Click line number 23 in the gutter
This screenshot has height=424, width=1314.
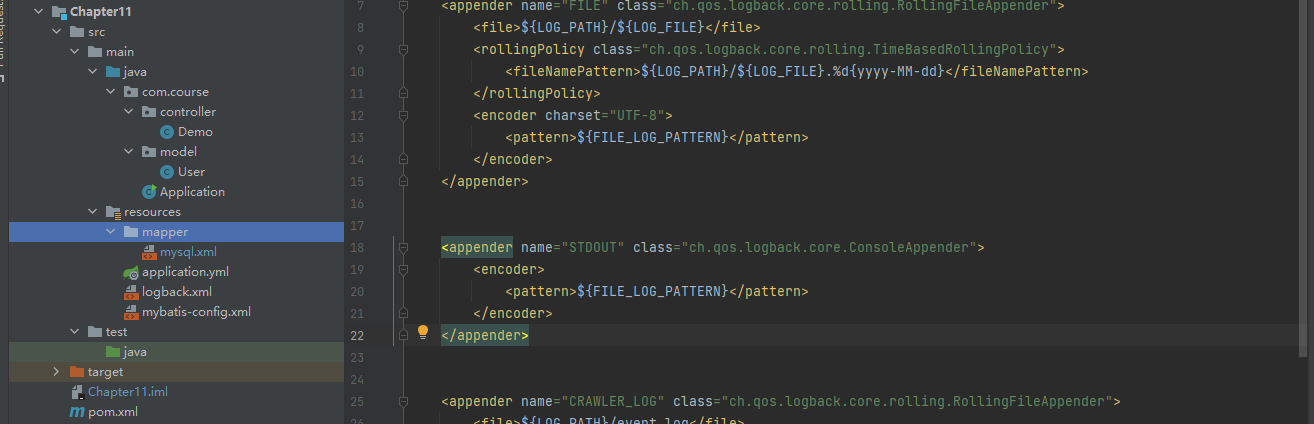click(357, 357)
